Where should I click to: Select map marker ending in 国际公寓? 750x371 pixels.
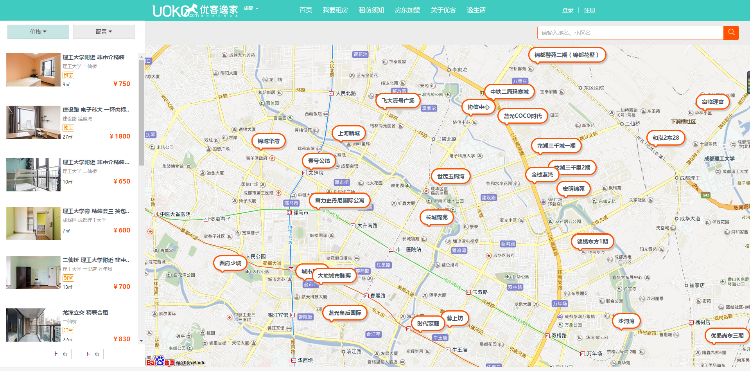340,200
